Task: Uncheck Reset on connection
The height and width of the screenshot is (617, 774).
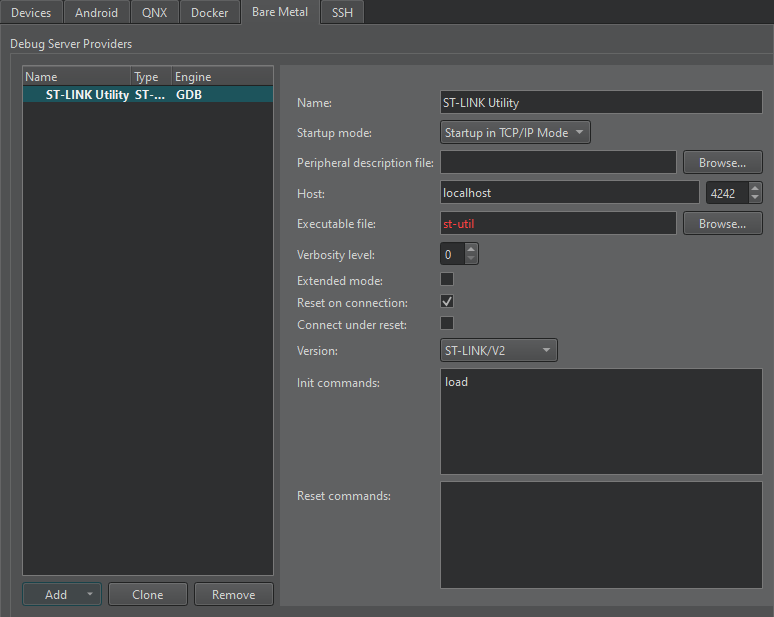Action: click(x=447, y=301)
